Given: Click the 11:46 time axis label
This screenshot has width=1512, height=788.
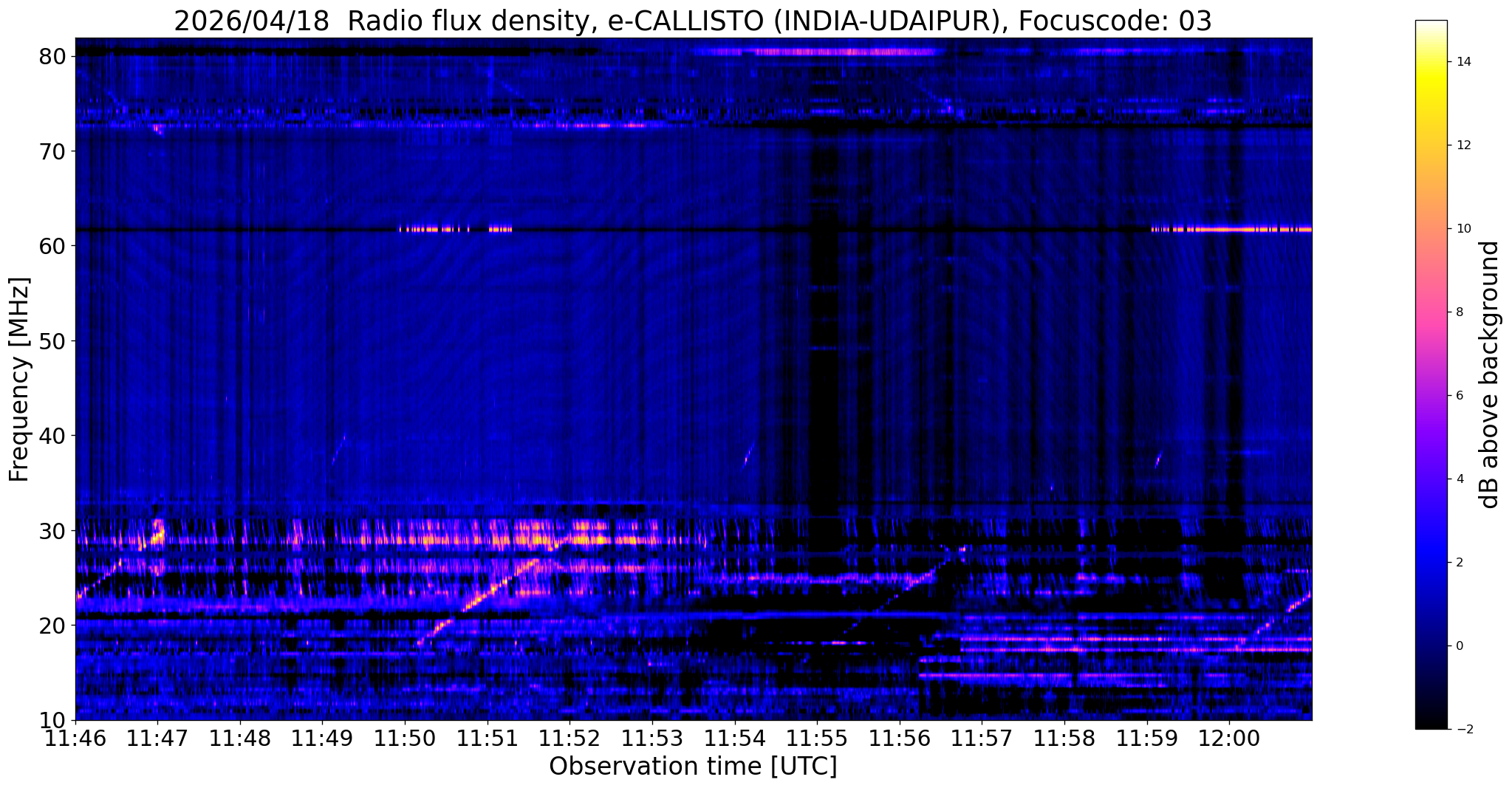Looking at the screenshot, I should click(75, 737).
